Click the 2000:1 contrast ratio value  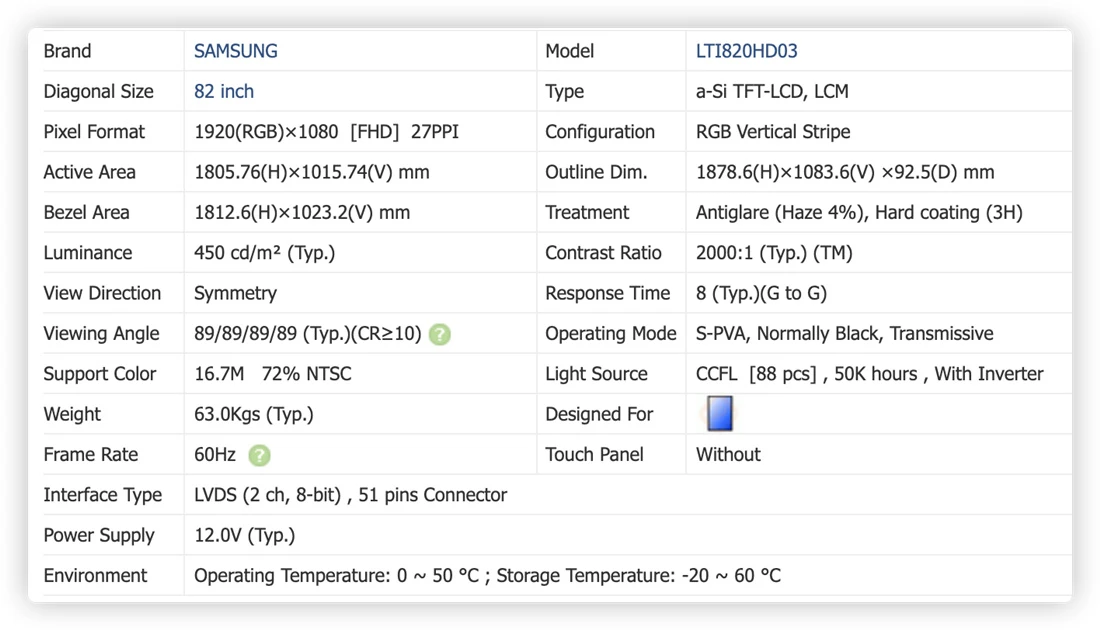click(x=774, y=253)
